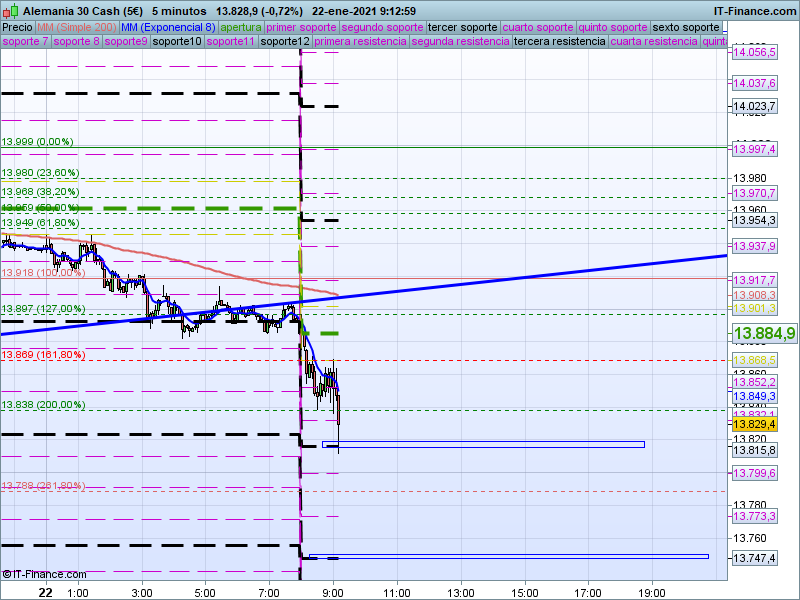Click the 13.747,4 price label
This screenshot has width=800, height=600.
click(754, 558)
